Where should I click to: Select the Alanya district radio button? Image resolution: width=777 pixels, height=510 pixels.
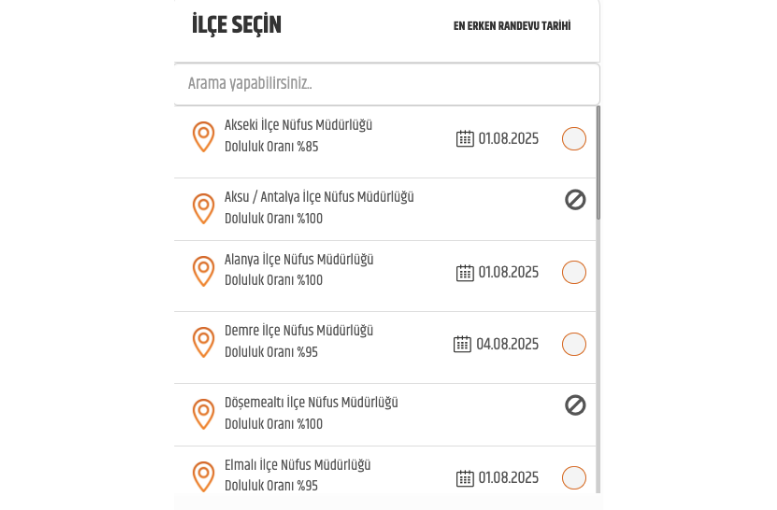[x=574, y=272]
